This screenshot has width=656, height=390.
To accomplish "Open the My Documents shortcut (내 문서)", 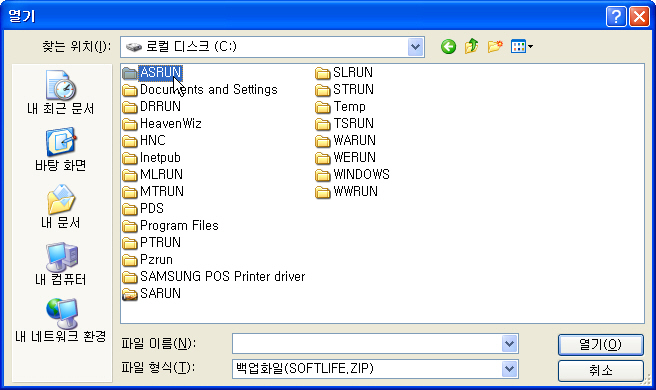I will [60, 207].
